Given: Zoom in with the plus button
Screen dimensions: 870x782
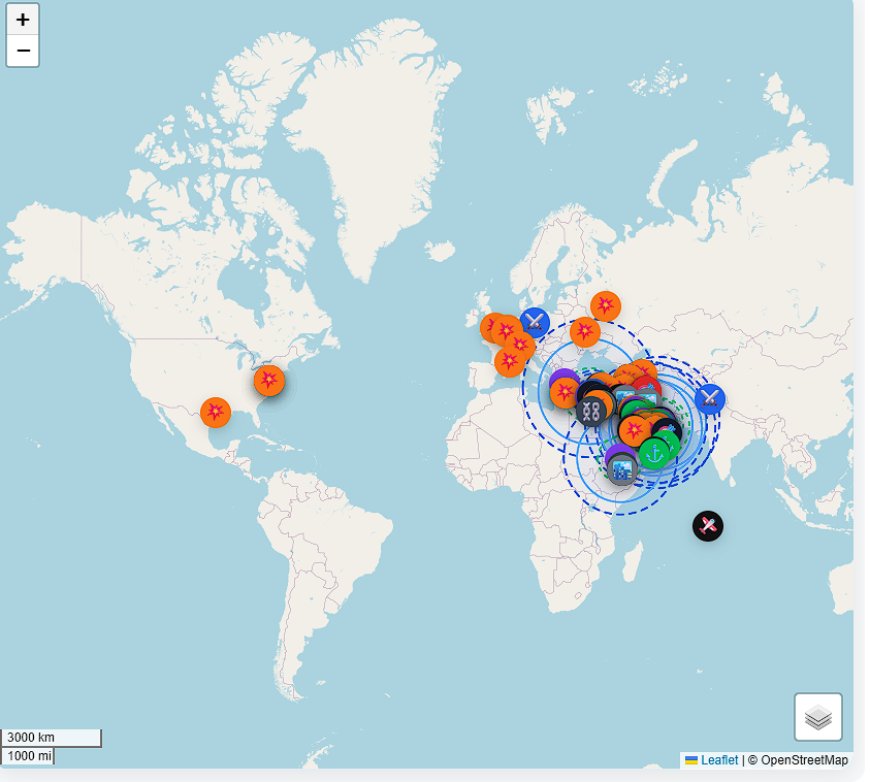Looking at the screenshot, I should click(22, 19).
